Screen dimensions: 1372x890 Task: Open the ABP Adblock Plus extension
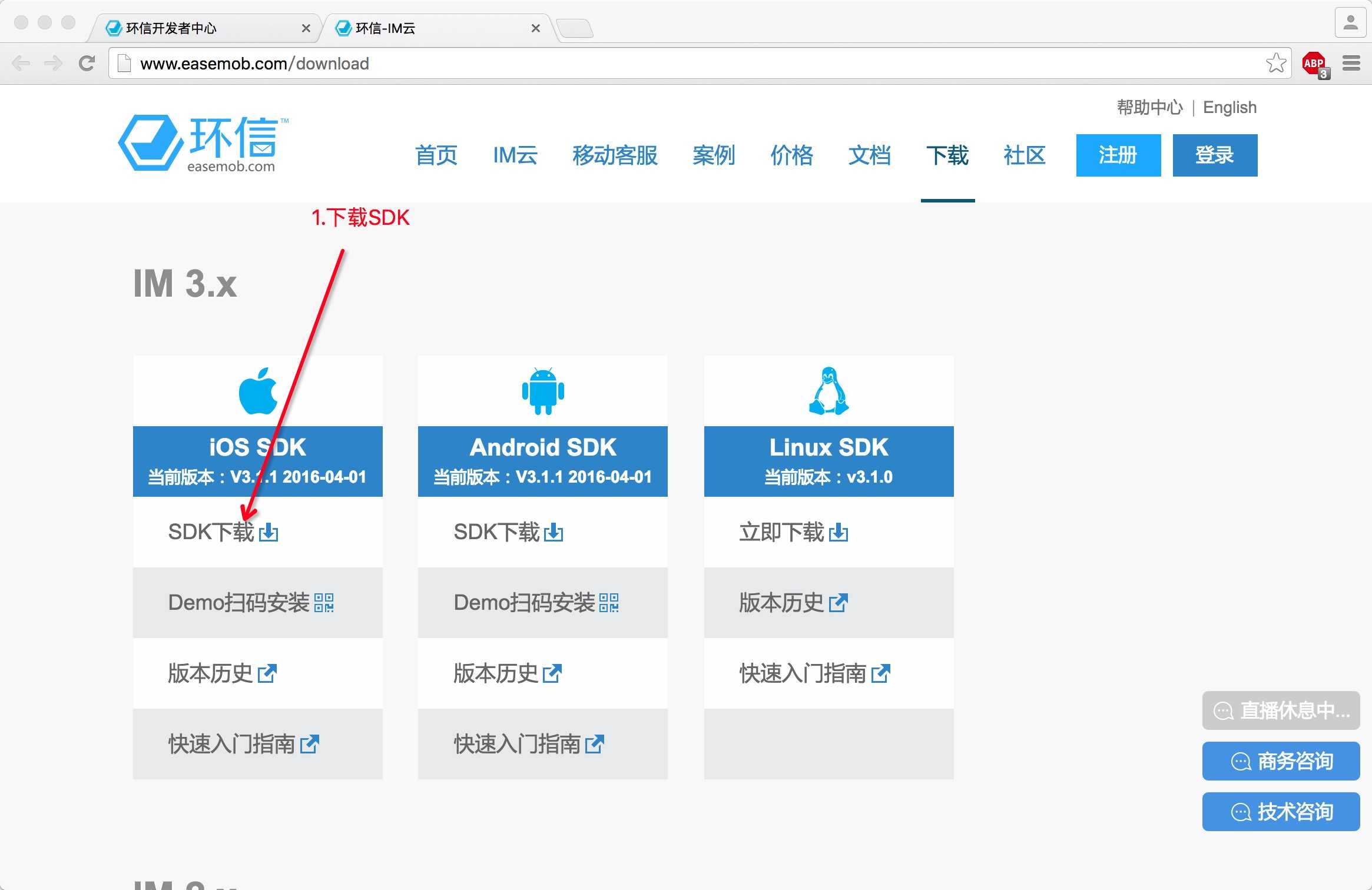tap(1315, 64)
